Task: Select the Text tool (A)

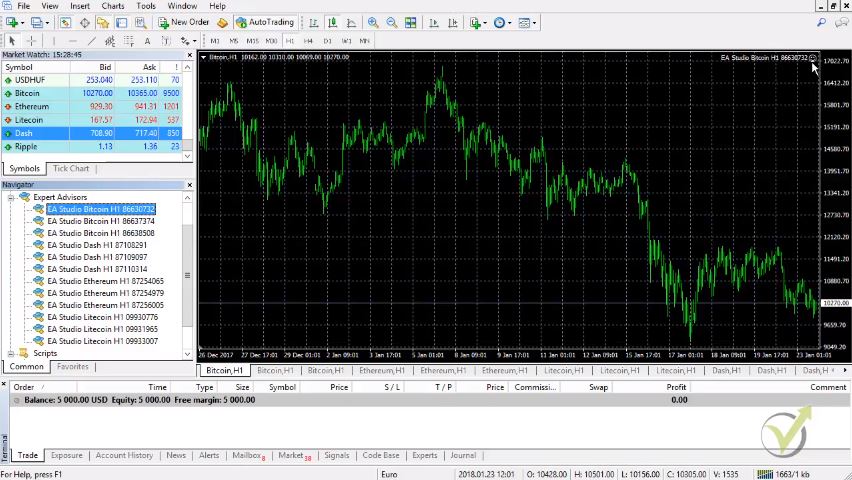Action: point(147,41)
